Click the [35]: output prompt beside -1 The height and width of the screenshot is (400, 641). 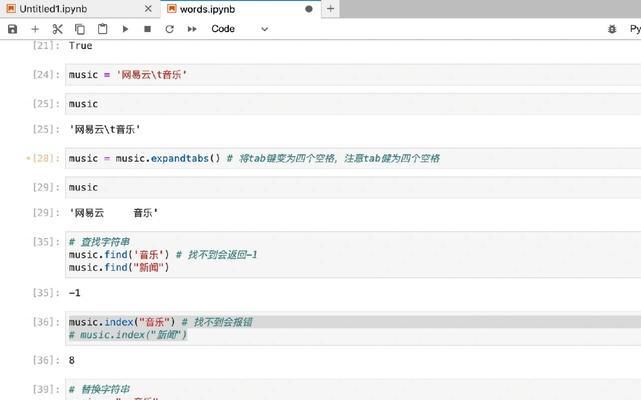point(46,293)
